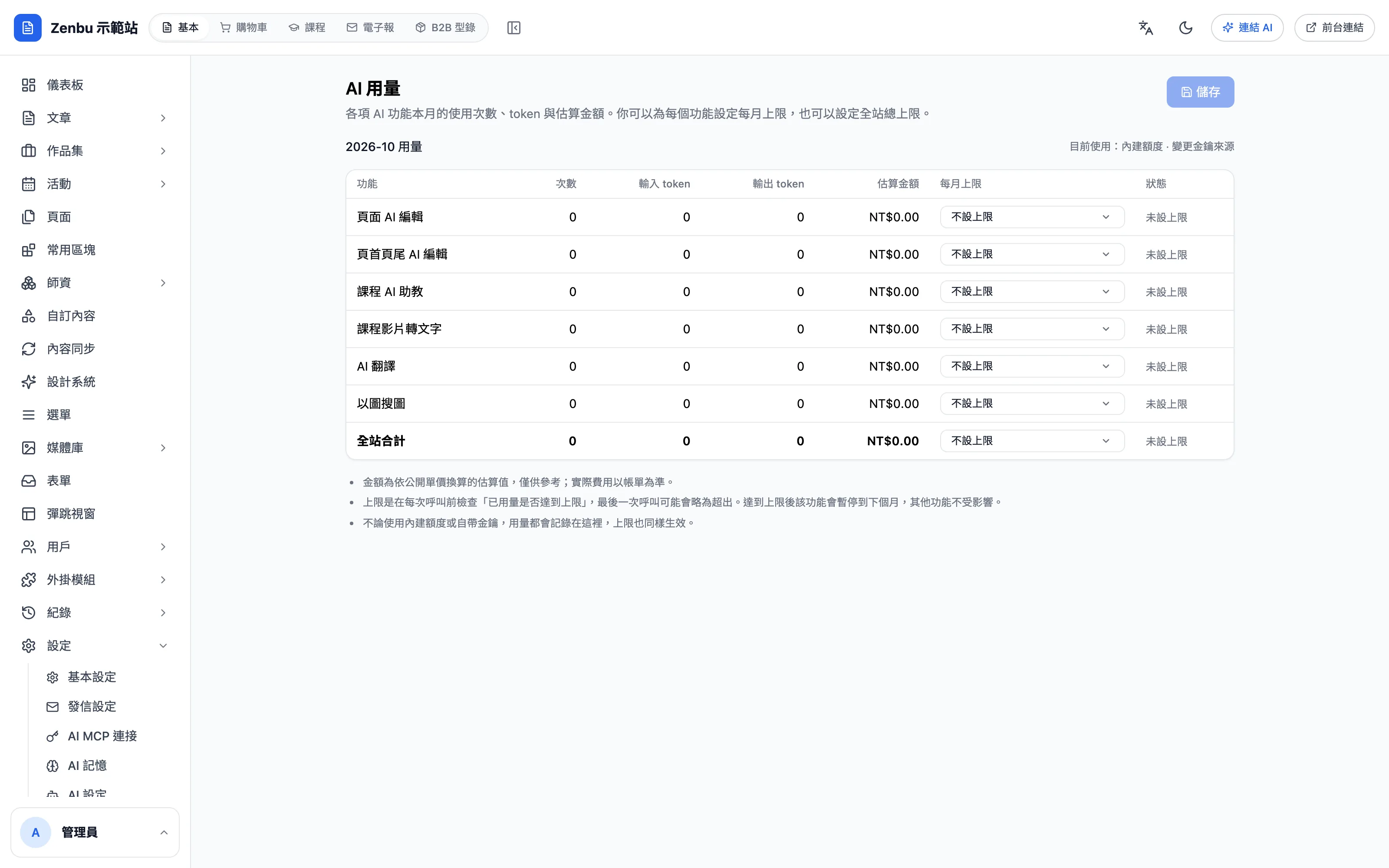The height and width of the screenshot is (868, 1389).
Task: Click the 變更金鑰來源 link
Action: [x=1202, y=146]
